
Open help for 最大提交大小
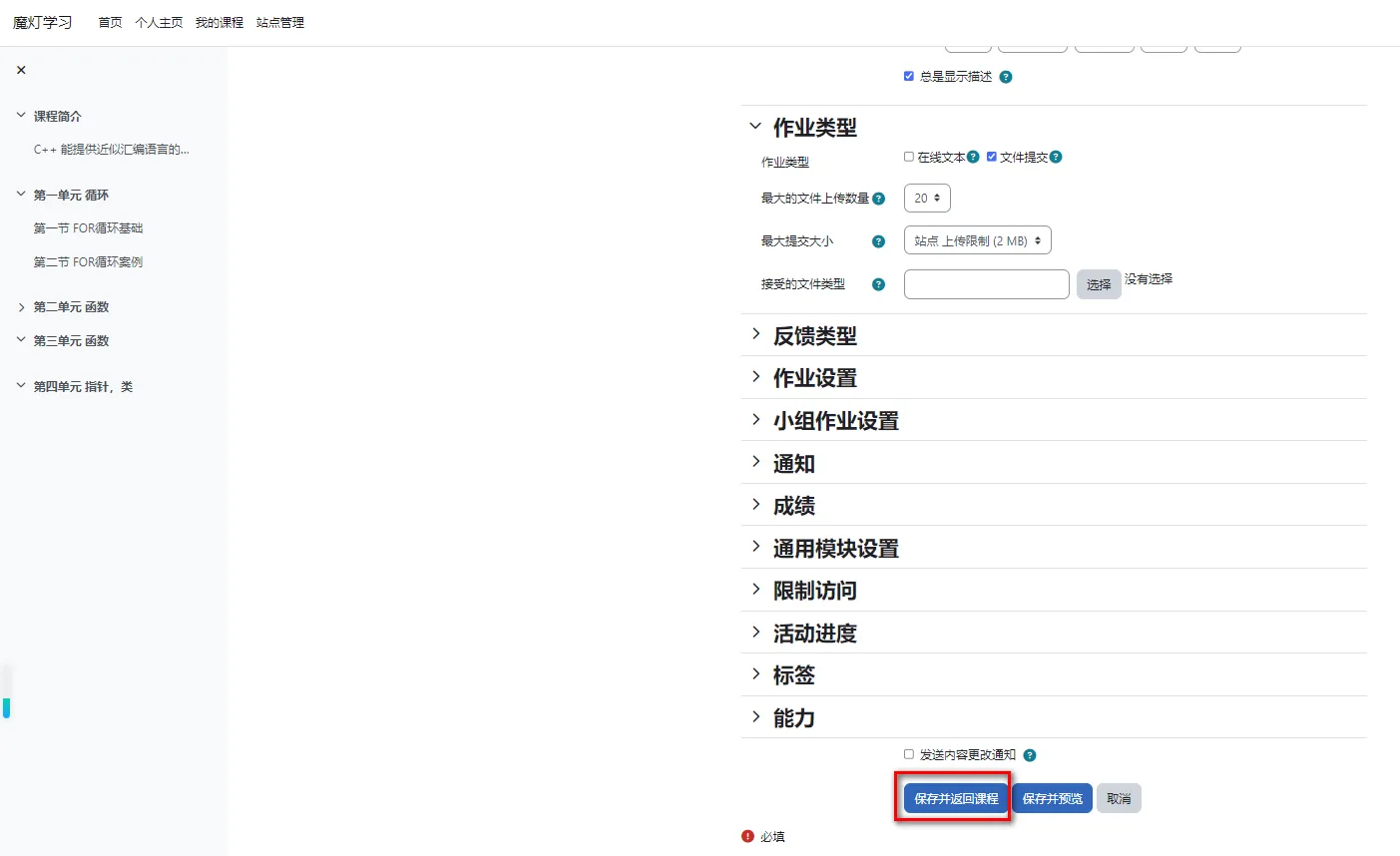879,241
